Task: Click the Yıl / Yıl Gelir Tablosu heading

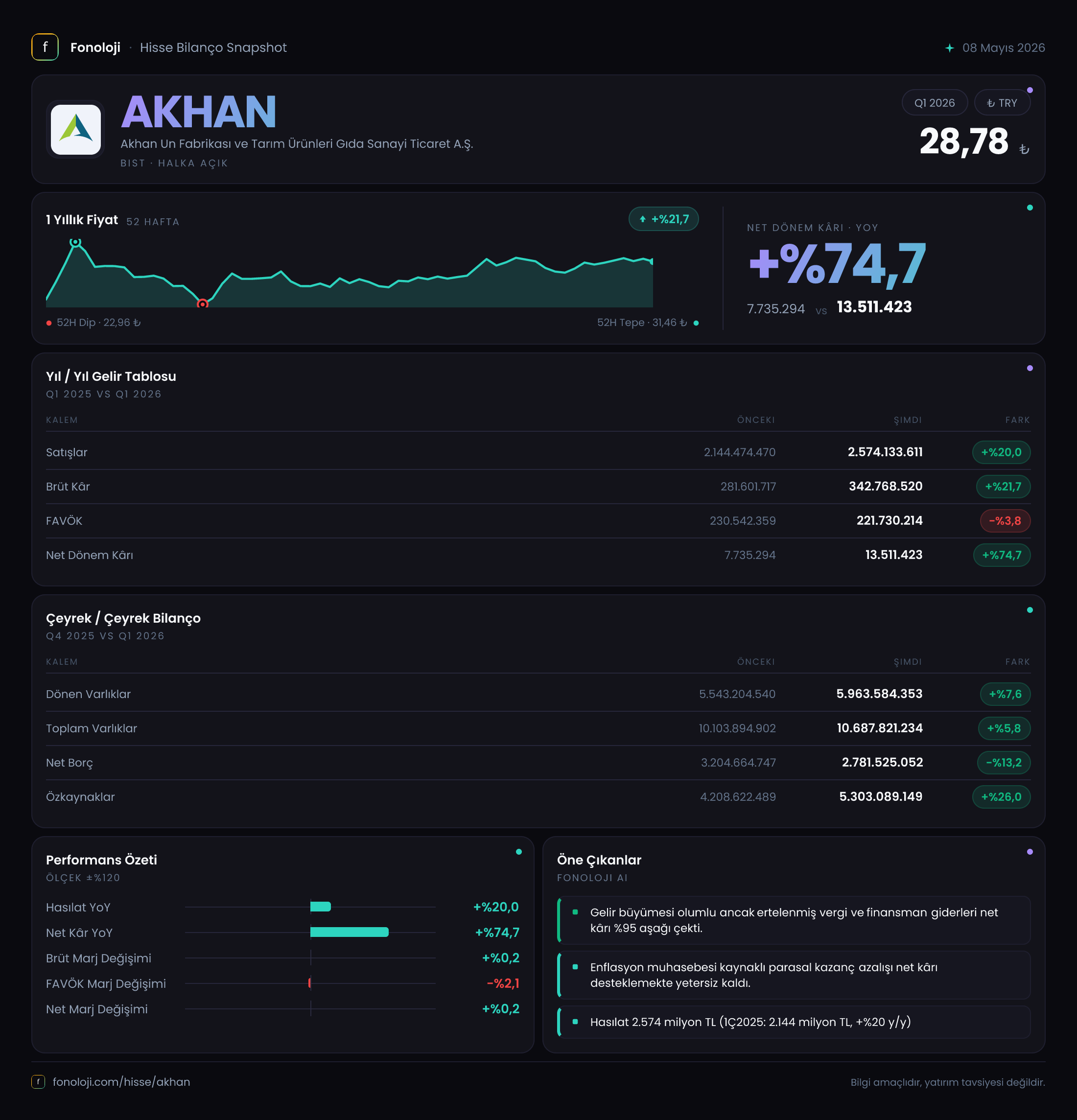Action: pyautogui.click(x=111, y=376)
